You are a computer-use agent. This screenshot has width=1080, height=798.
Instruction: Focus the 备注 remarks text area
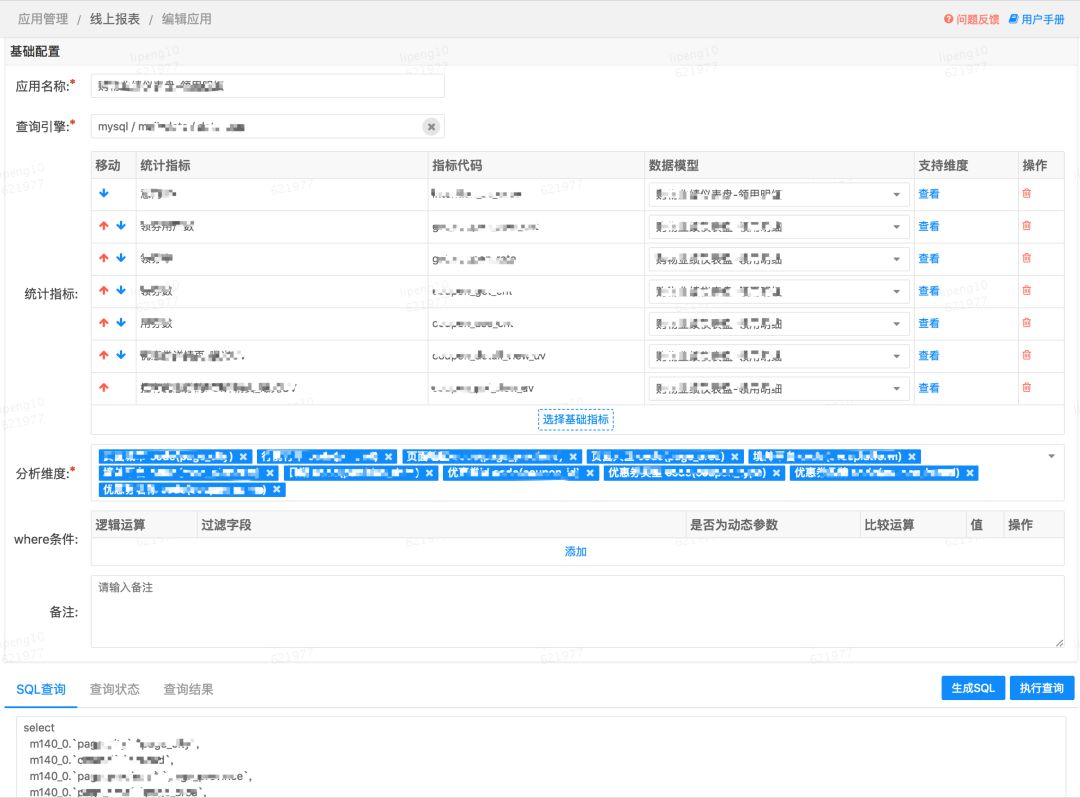point(577,611)
